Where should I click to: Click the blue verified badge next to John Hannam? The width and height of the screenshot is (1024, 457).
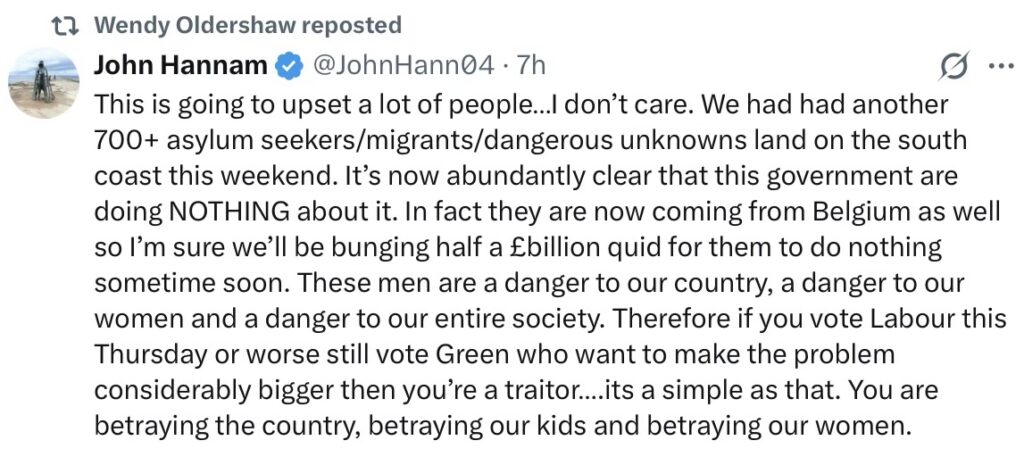[x=289, y=66]
